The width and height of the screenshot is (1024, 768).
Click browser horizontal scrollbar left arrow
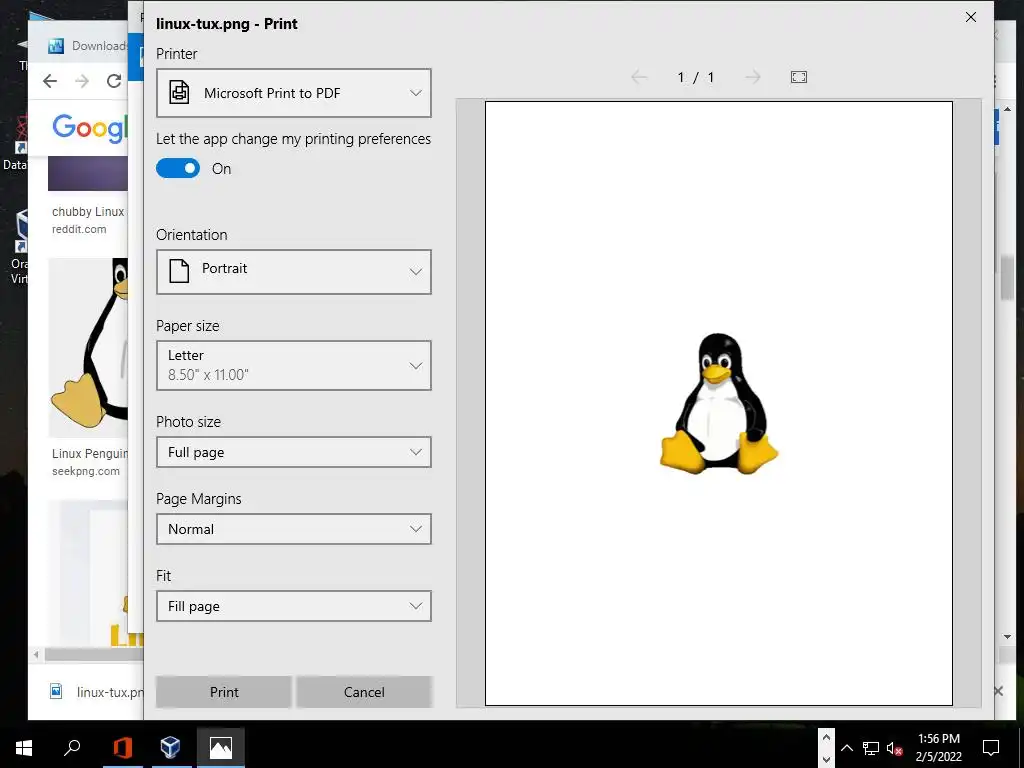pyautogui.click(x=36, y=654)
